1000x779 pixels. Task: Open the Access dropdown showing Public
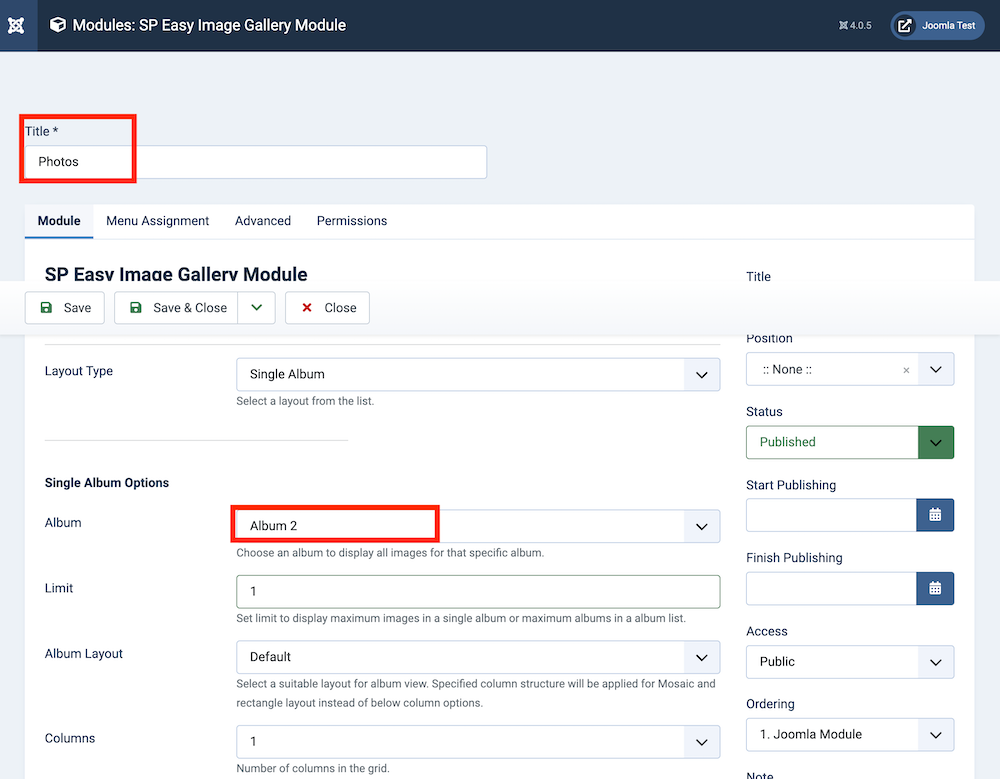click(936, 661)
